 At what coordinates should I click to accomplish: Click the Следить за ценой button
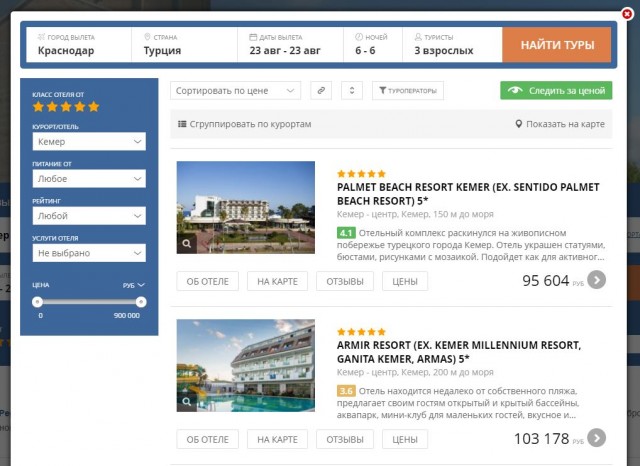click(x=556, y=90)
